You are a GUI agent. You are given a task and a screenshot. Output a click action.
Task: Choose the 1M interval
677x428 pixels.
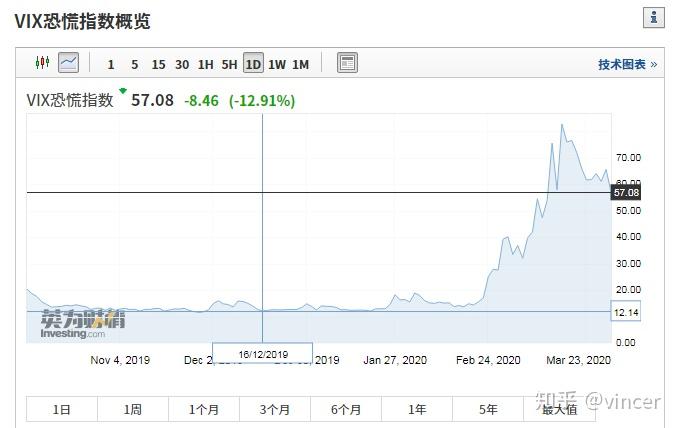coord(301,65)
